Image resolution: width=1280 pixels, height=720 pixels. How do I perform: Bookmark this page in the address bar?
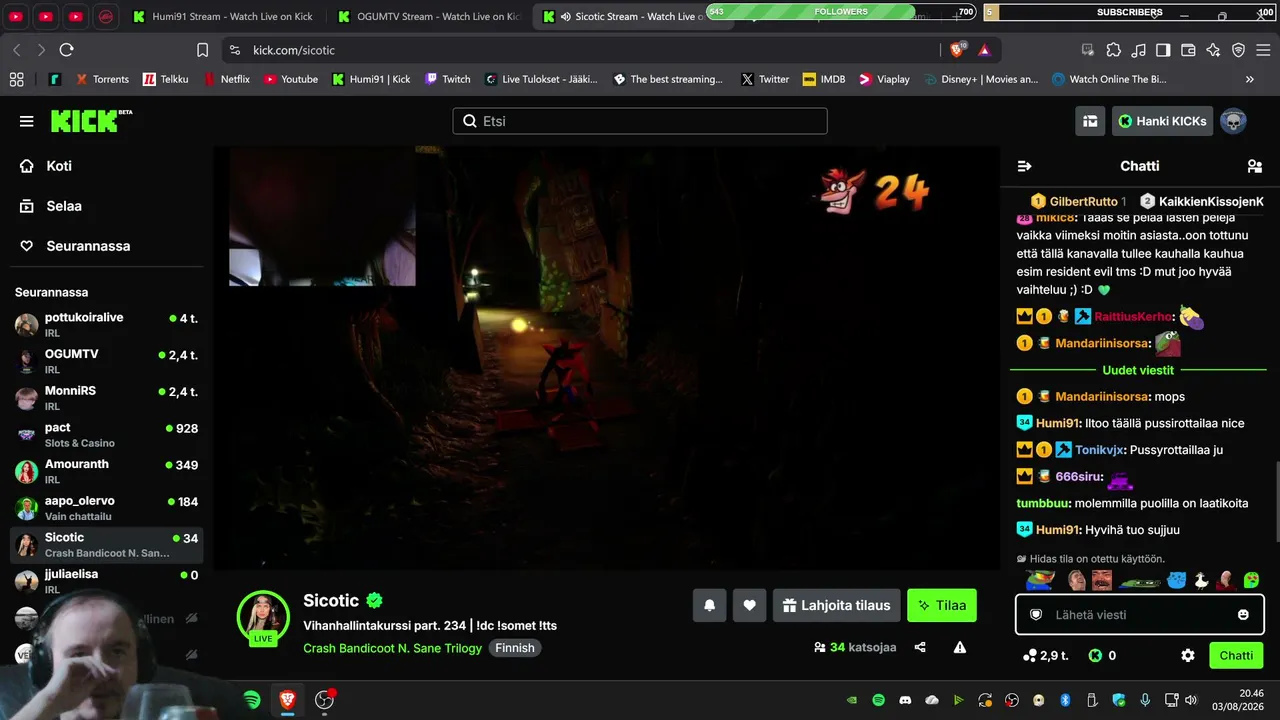pyautogui.click(x=203, y=50)
